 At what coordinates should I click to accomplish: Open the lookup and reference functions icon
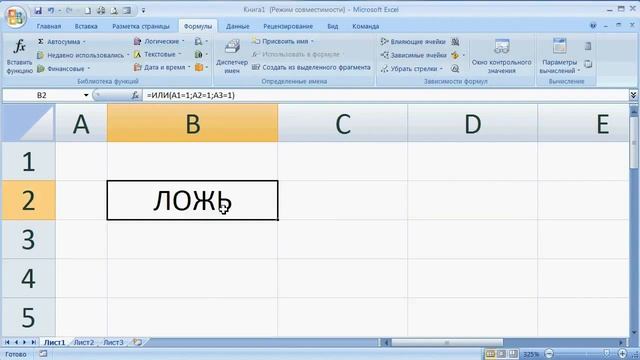201,41
